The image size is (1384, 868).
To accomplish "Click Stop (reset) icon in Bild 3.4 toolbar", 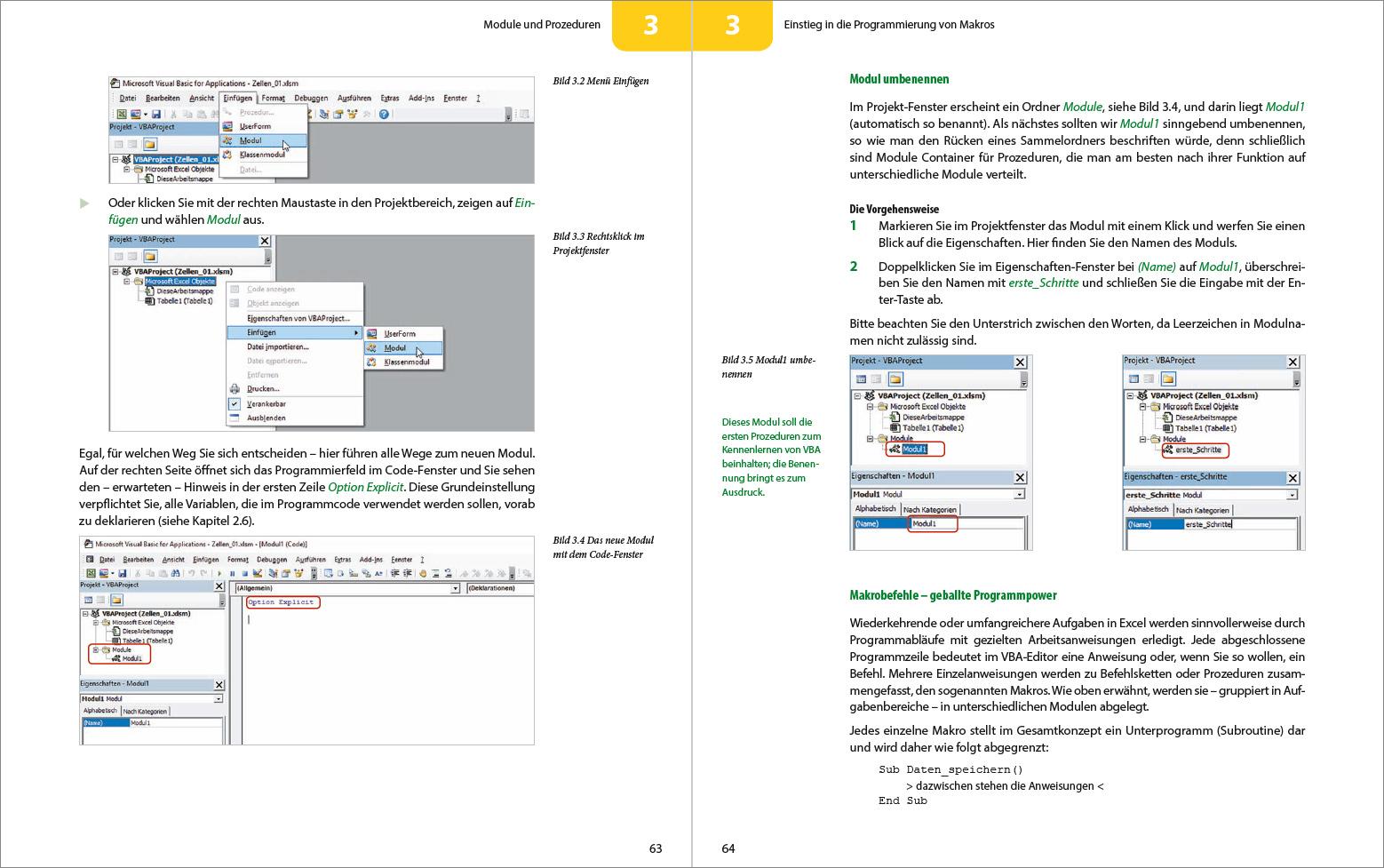I will pyautogui.click(x=245, y=573).
